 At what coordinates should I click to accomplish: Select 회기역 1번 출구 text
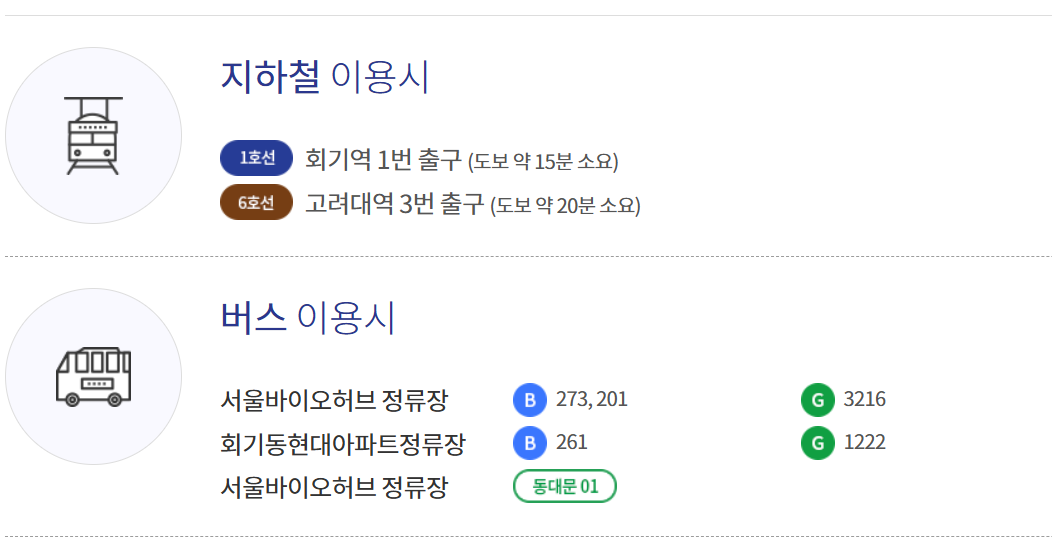(383, 160)
